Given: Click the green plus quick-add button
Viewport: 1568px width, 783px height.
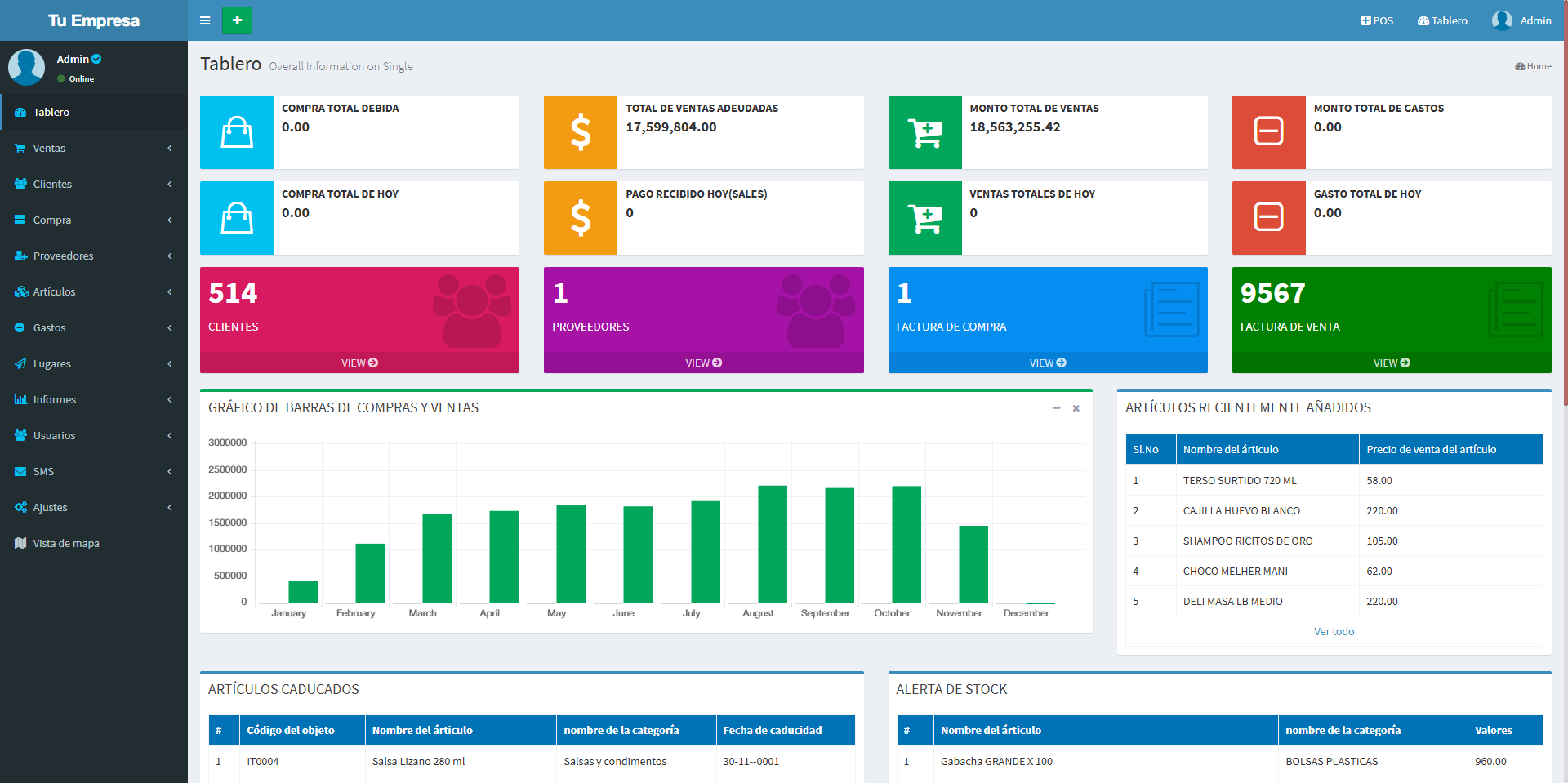Looking at the screenshot, I should tap(237, 20).
